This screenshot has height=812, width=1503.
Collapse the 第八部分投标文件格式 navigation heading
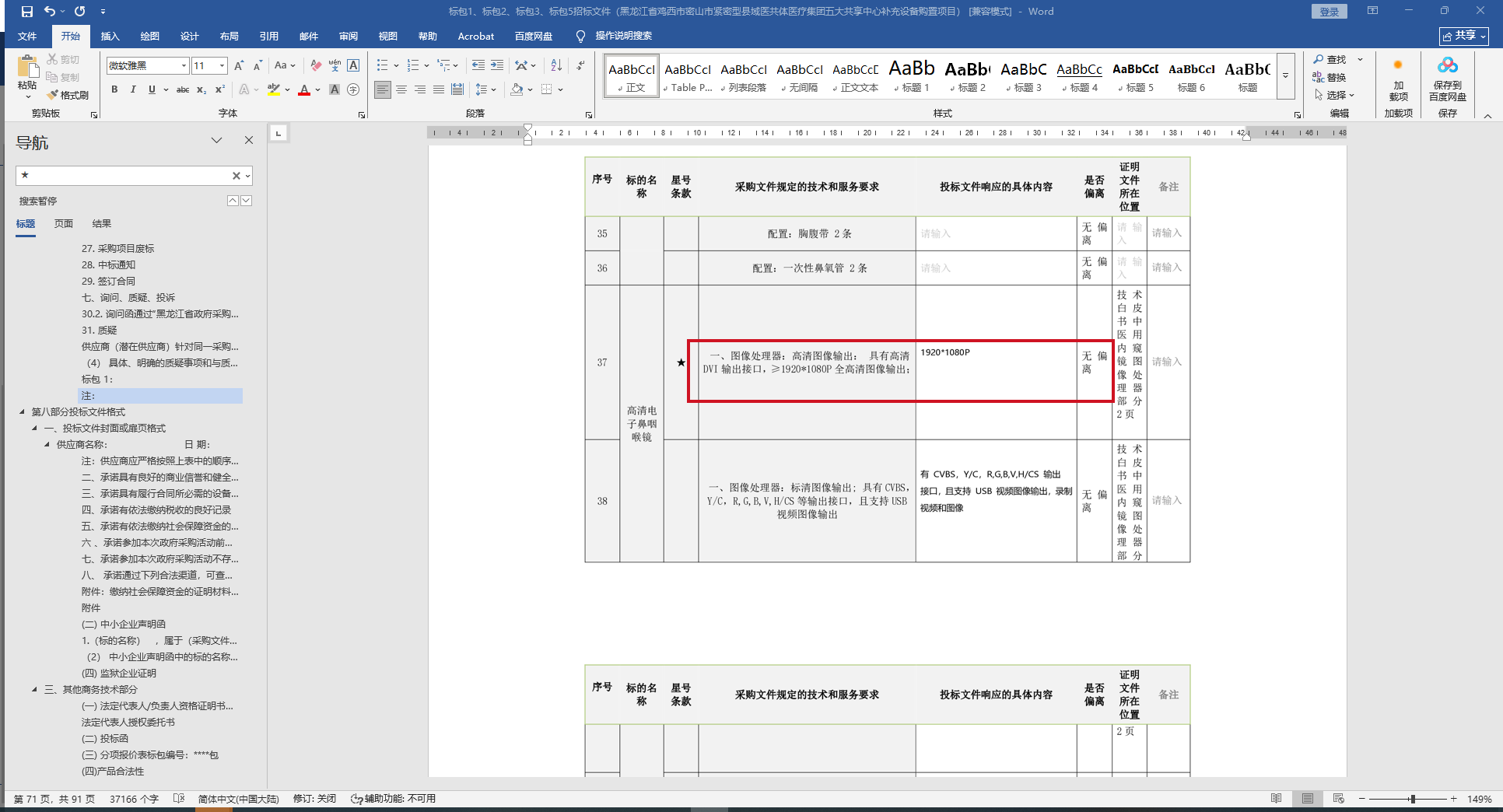tap(22, 412)
